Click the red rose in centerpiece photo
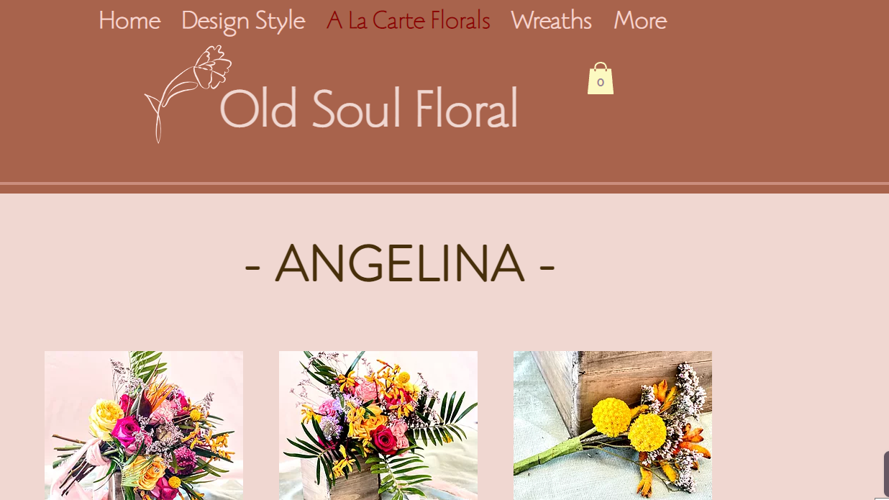Screen dimensions: 889x500 (384, 440)
